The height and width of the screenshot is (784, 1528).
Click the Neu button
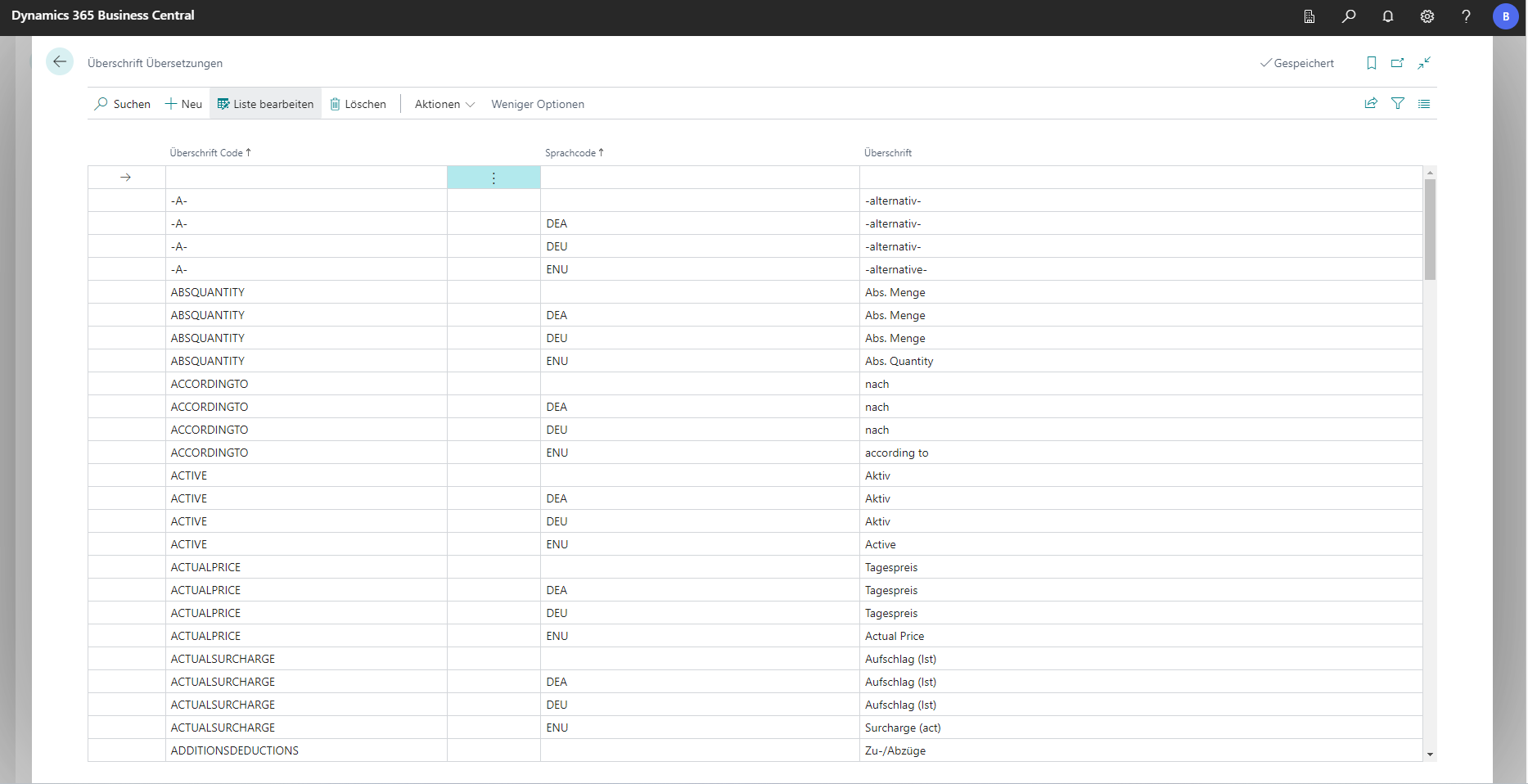184,104
